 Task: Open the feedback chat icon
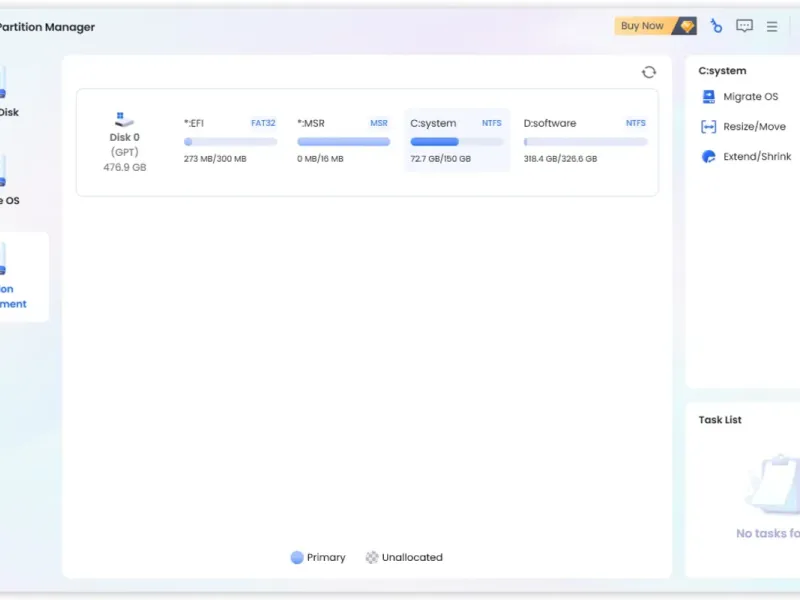(744, 26)
